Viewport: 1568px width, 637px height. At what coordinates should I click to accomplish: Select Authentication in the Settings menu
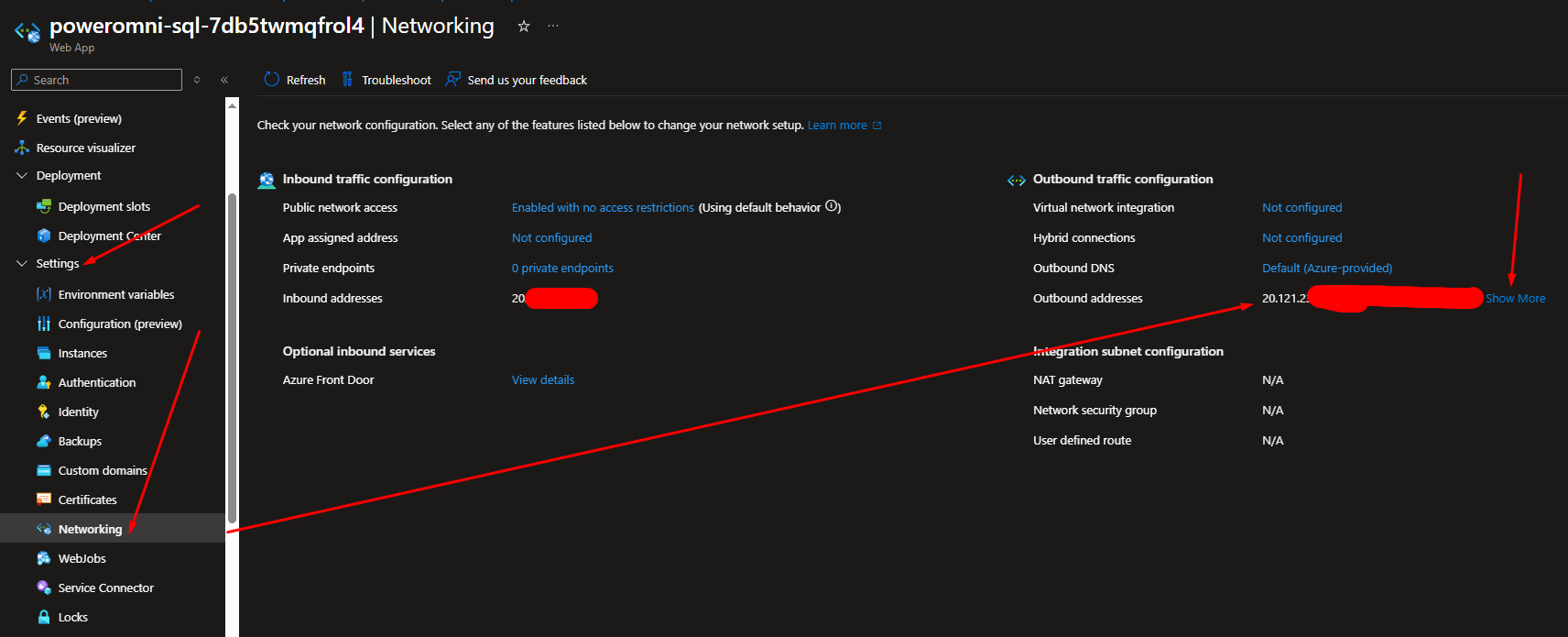pos(97,382)
